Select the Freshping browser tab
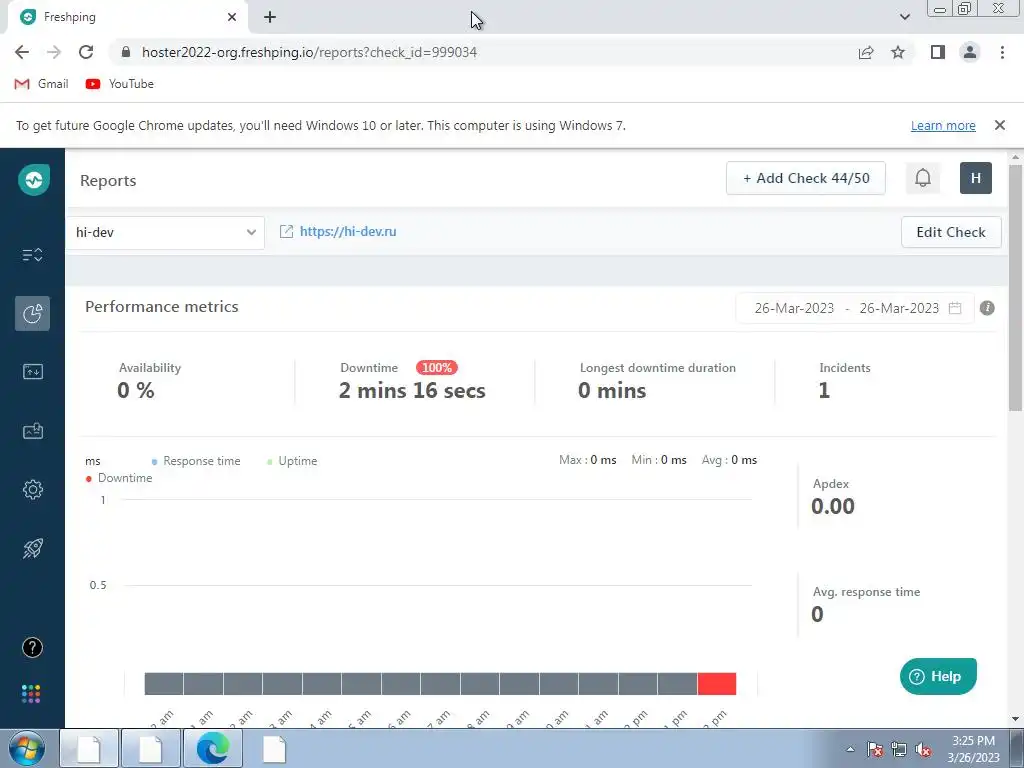Image resolution: width=1024 pixels, height=768 pixels. pyautogui.click(x=127, y=17)
